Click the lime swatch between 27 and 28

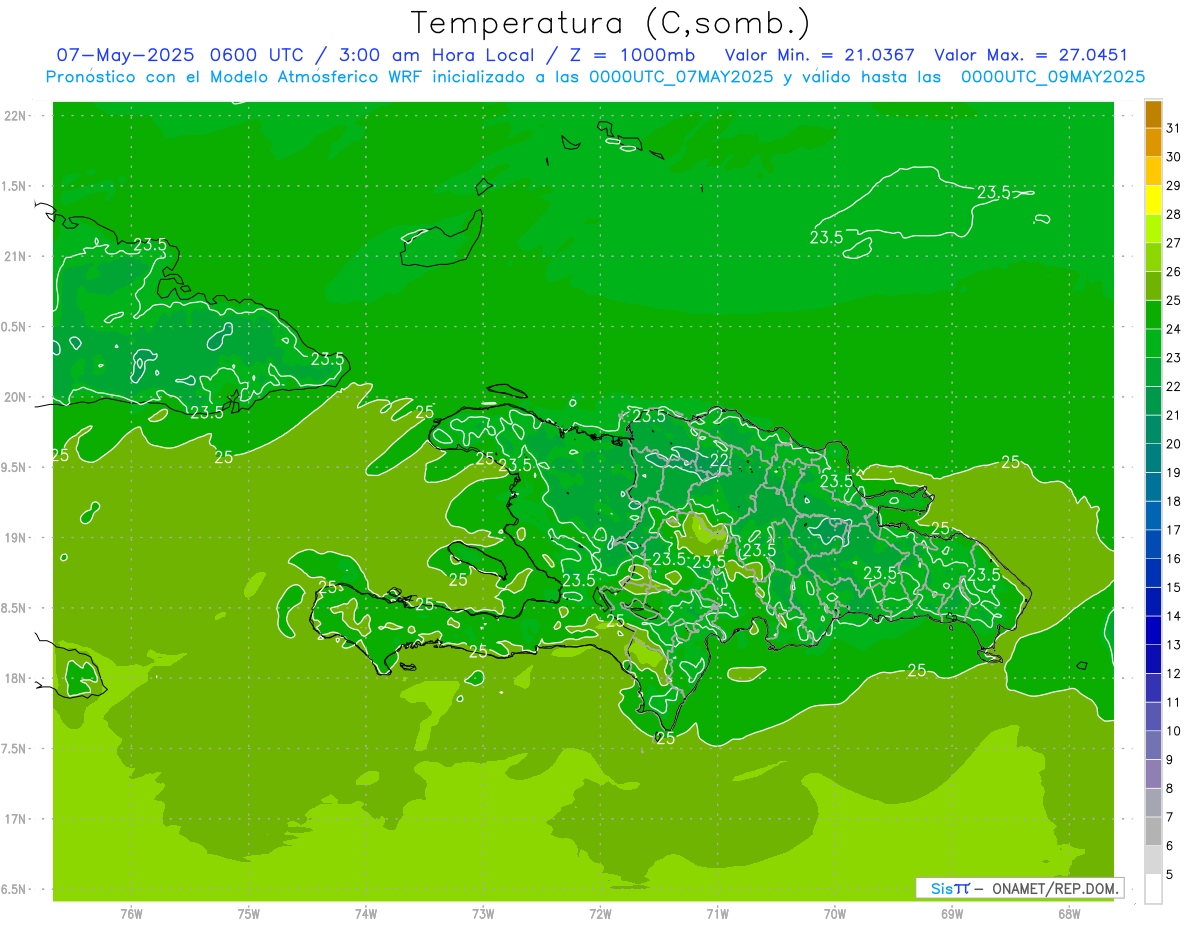1153,229
